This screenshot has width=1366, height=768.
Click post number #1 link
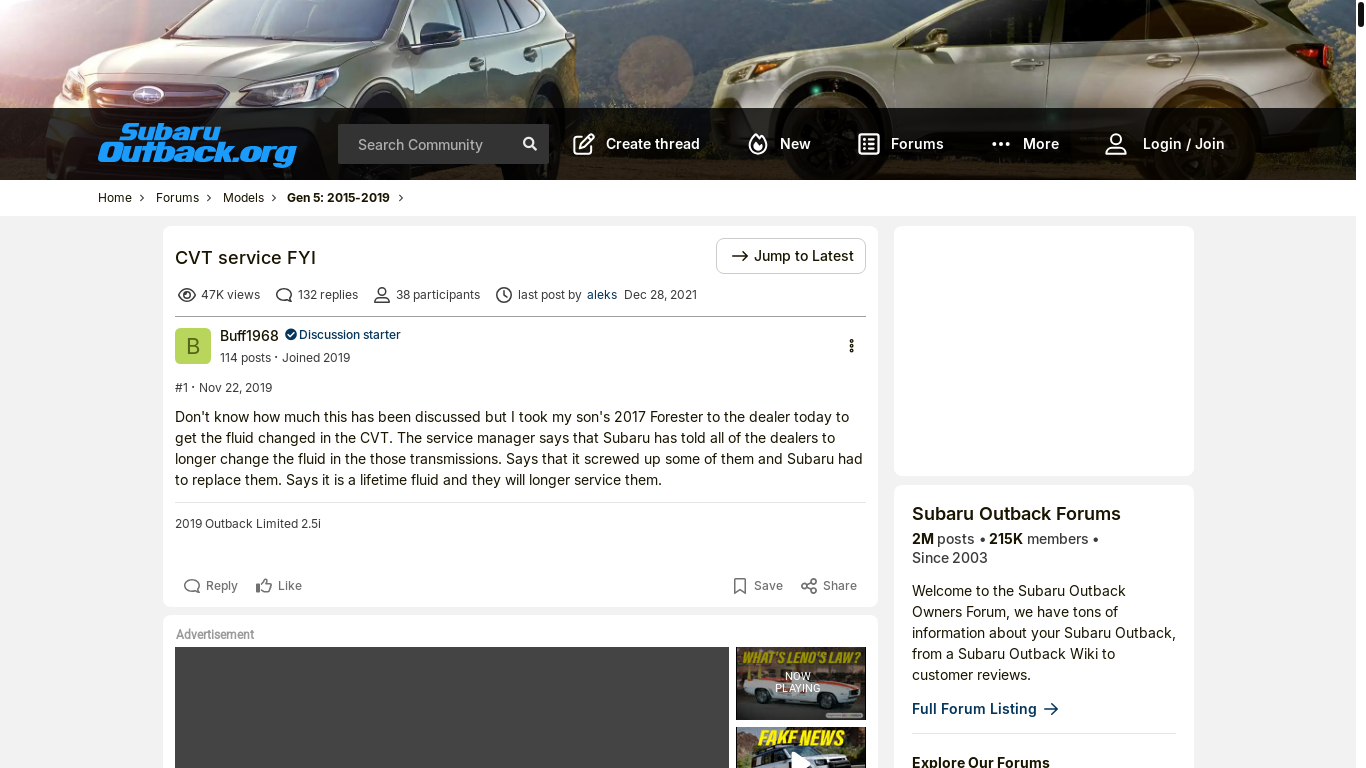tap(181, 388)
